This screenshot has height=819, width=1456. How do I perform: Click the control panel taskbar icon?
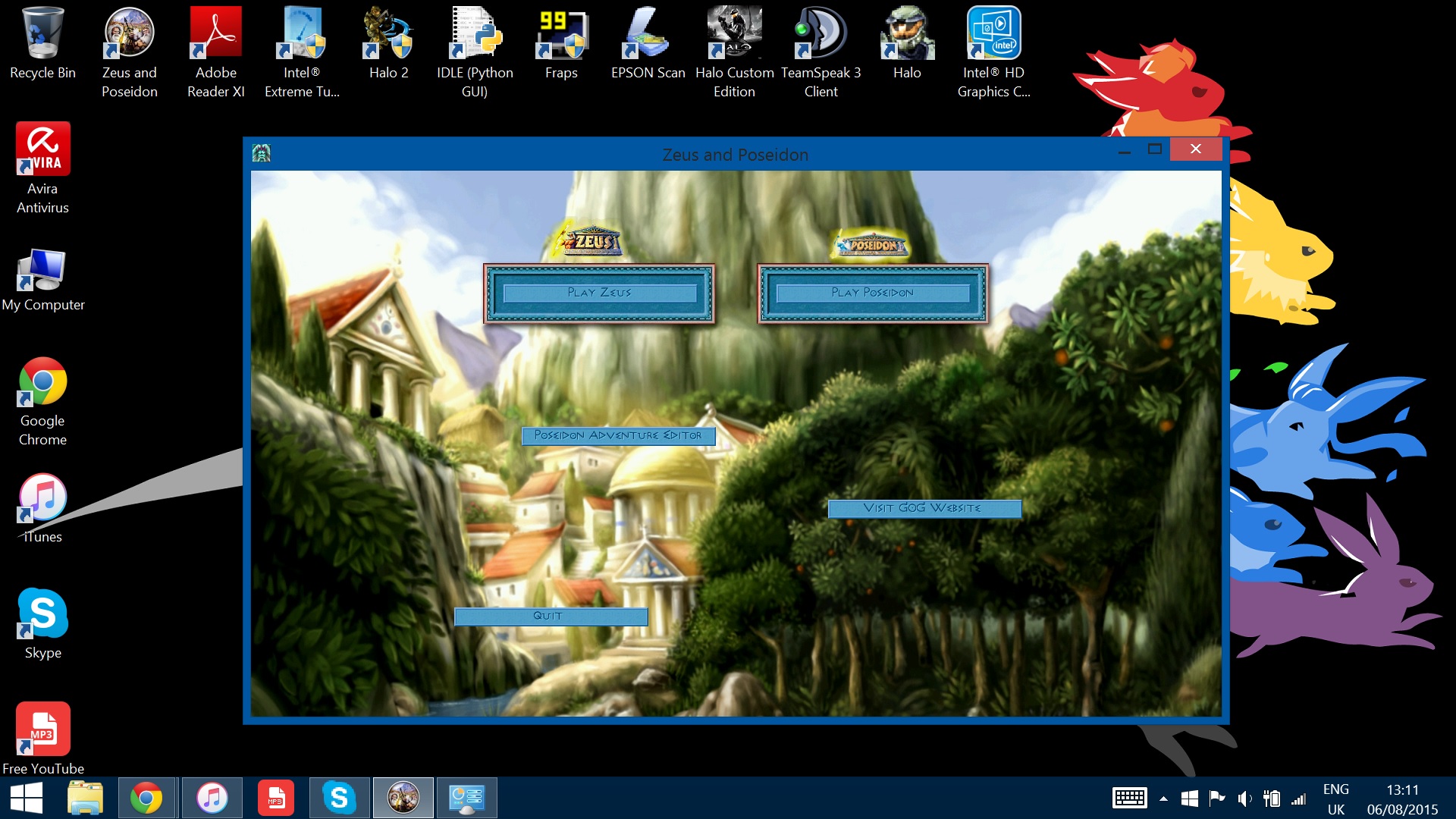[466, 798]
